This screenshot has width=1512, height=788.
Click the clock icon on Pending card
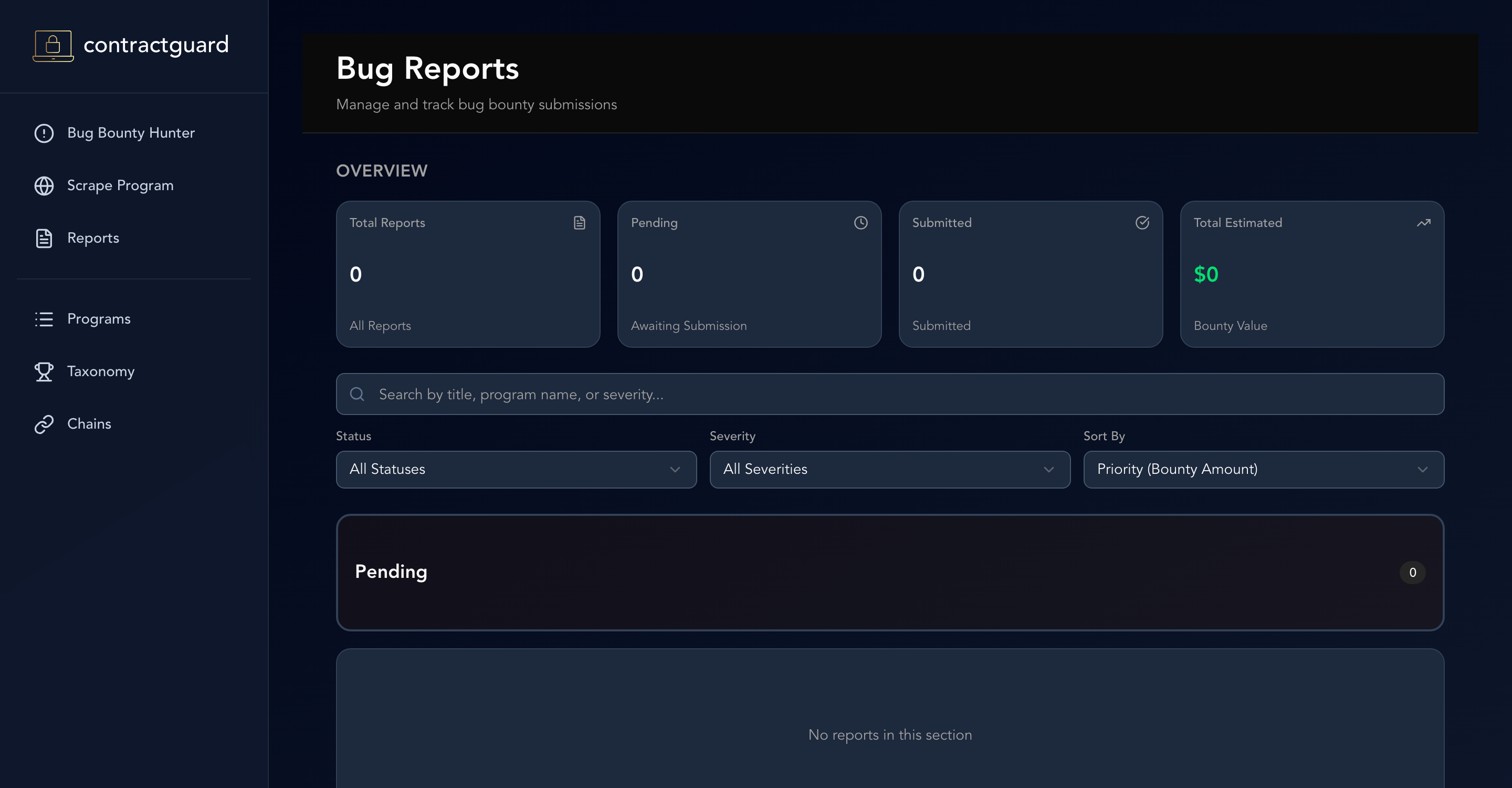tap(860, 223)
